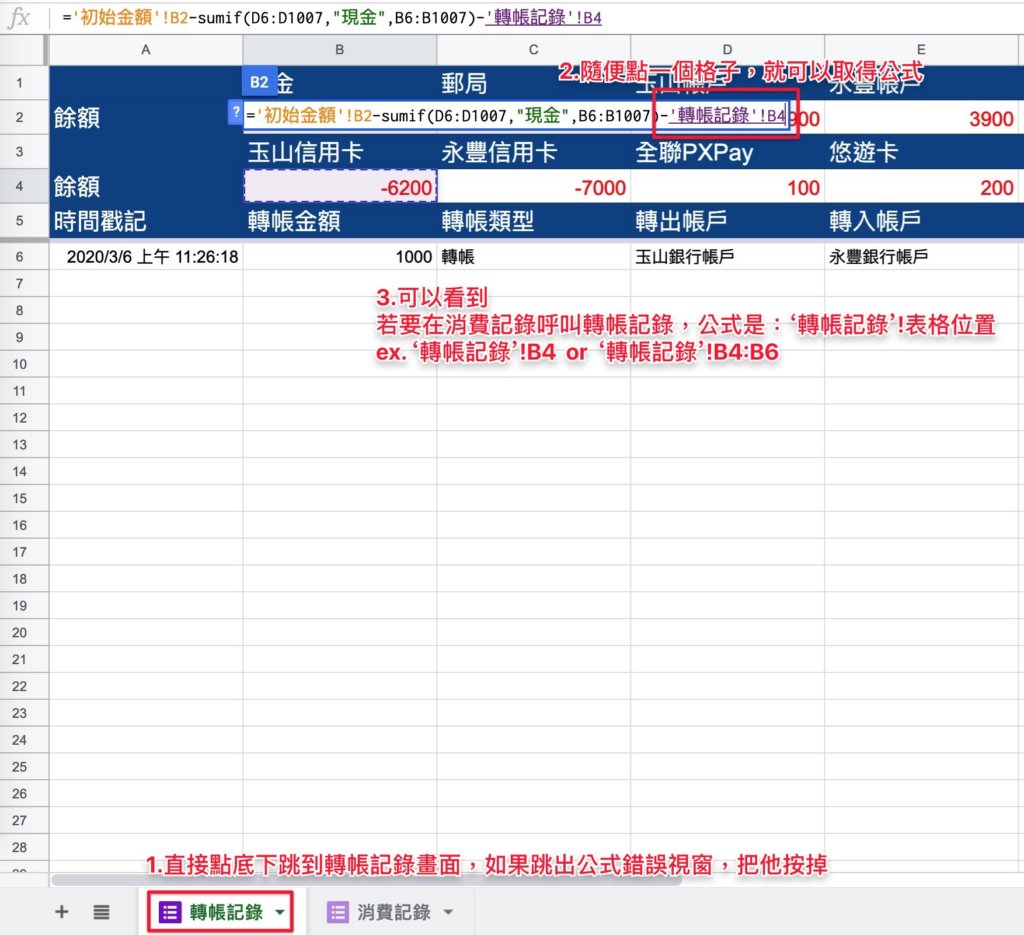Select column D header
The width and height of the screenshot is (1024, 935).
(728, 50)
